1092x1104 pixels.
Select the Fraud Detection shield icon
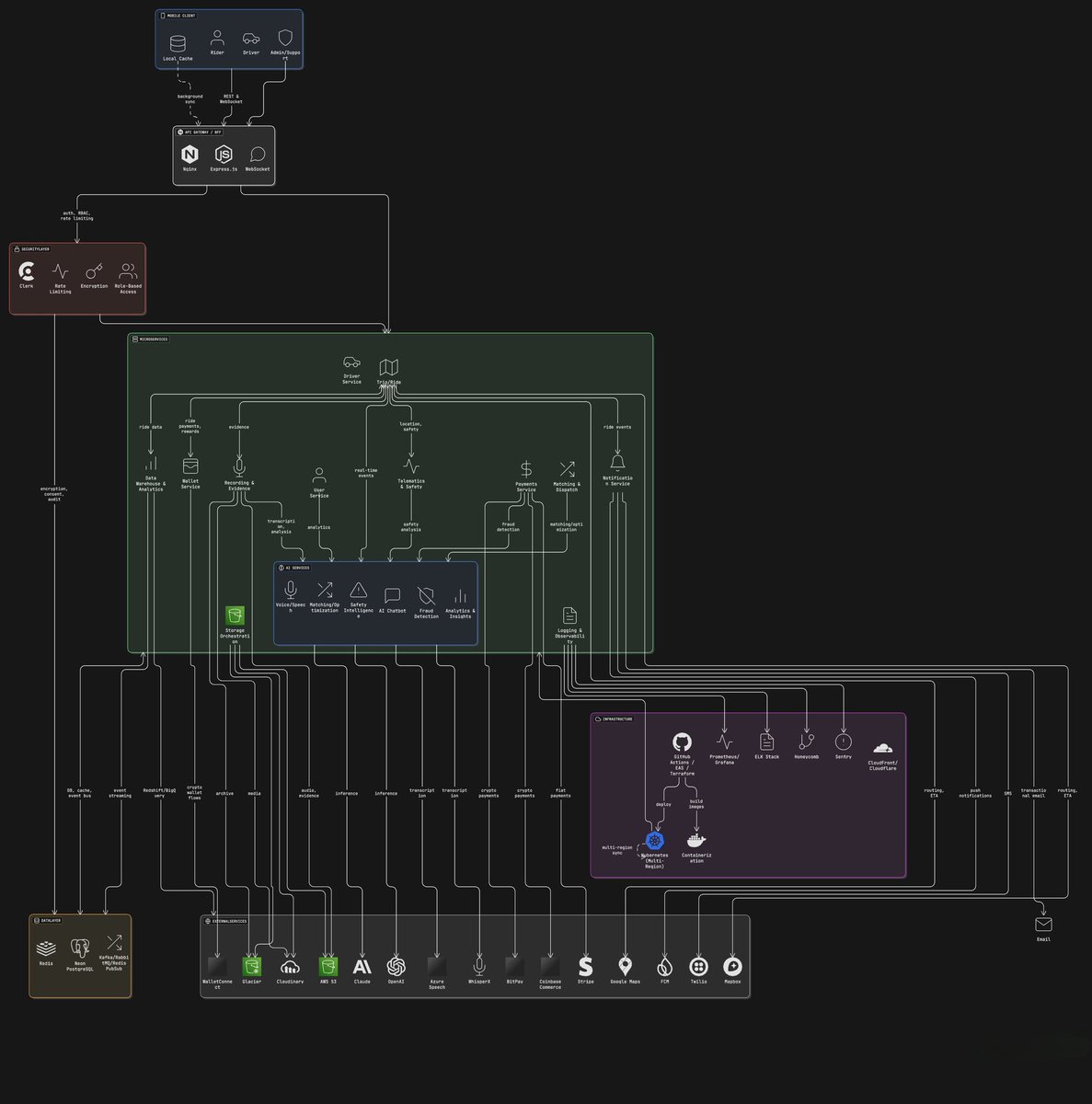tap(426, 595)
